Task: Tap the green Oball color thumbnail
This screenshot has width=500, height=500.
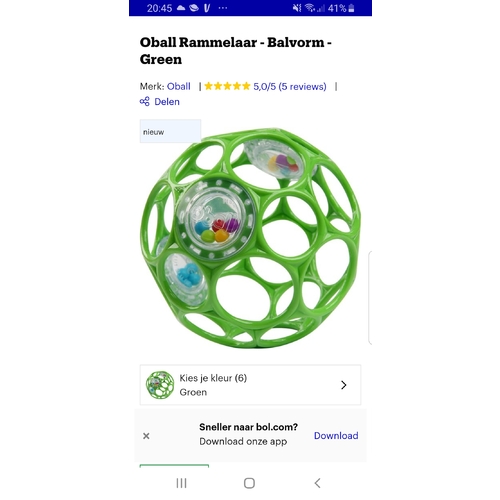Action: point(160,385)
